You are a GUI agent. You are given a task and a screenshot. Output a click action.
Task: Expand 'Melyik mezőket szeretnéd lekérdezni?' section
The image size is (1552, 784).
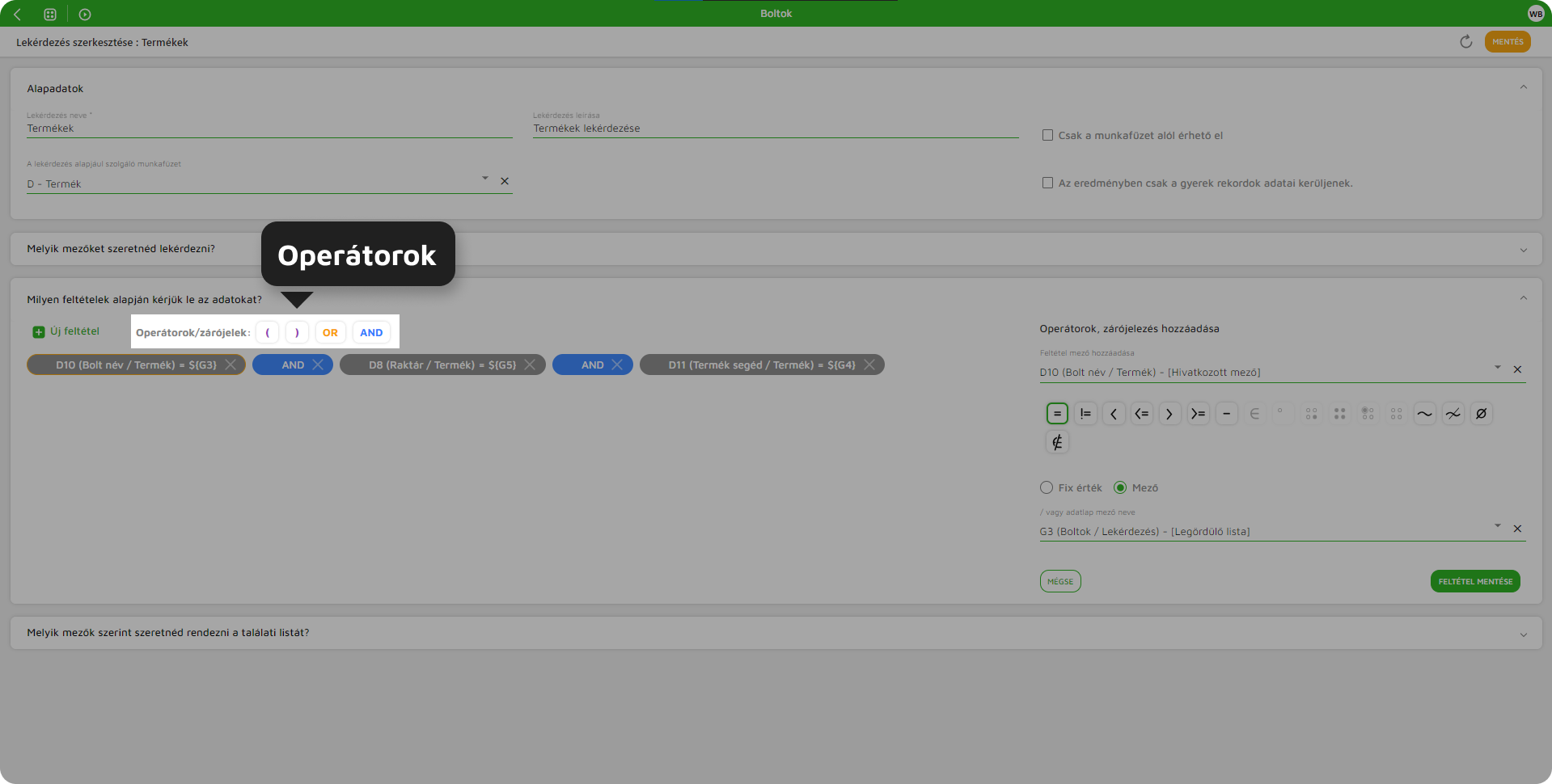(1524, 250)
